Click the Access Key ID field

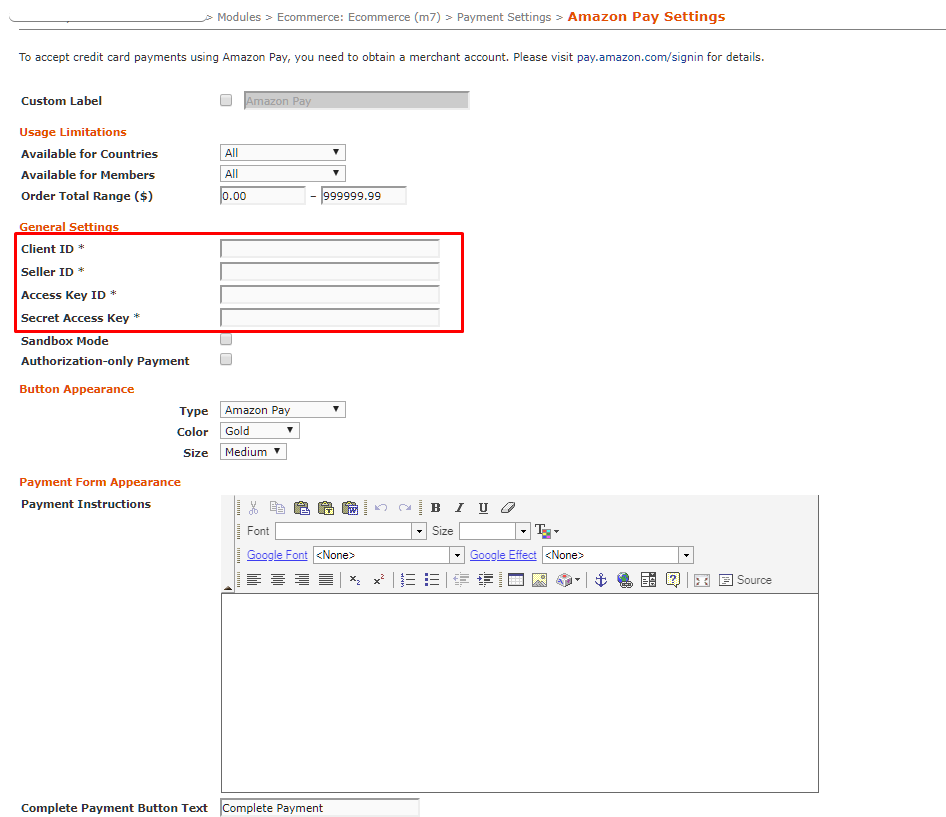pos(330,294)
